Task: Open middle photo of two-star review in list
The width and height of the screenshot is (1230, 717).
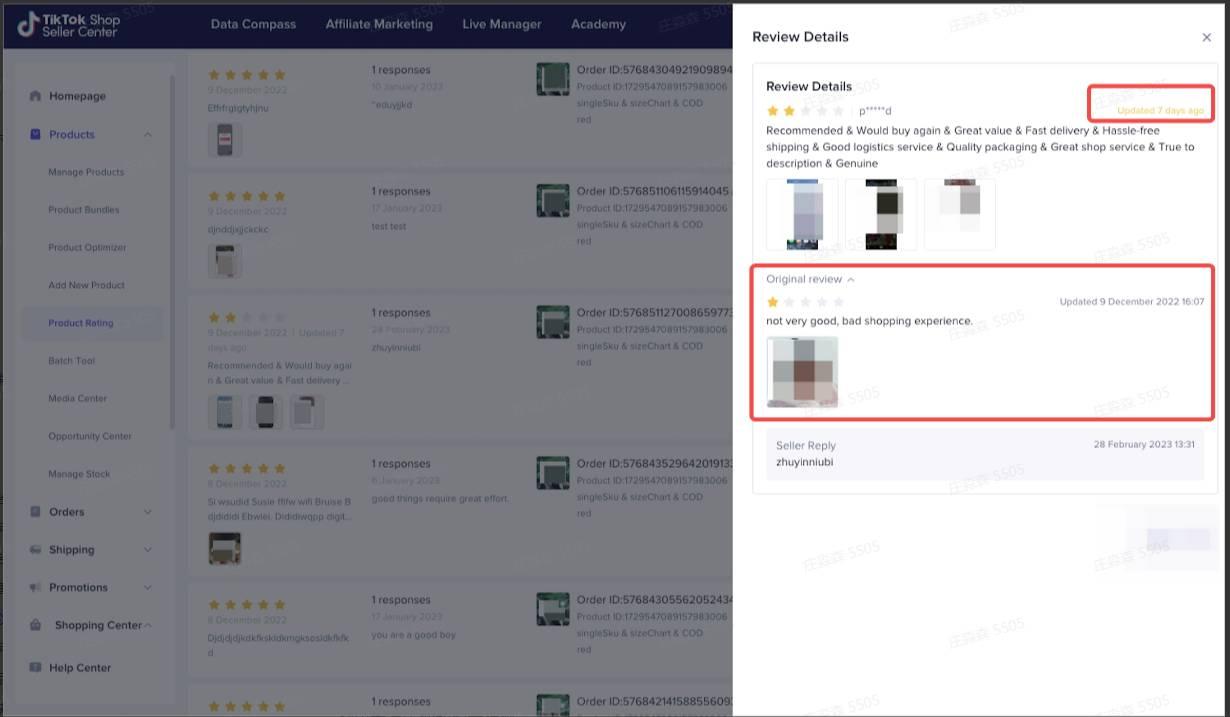Action: (x=266, y=412)
